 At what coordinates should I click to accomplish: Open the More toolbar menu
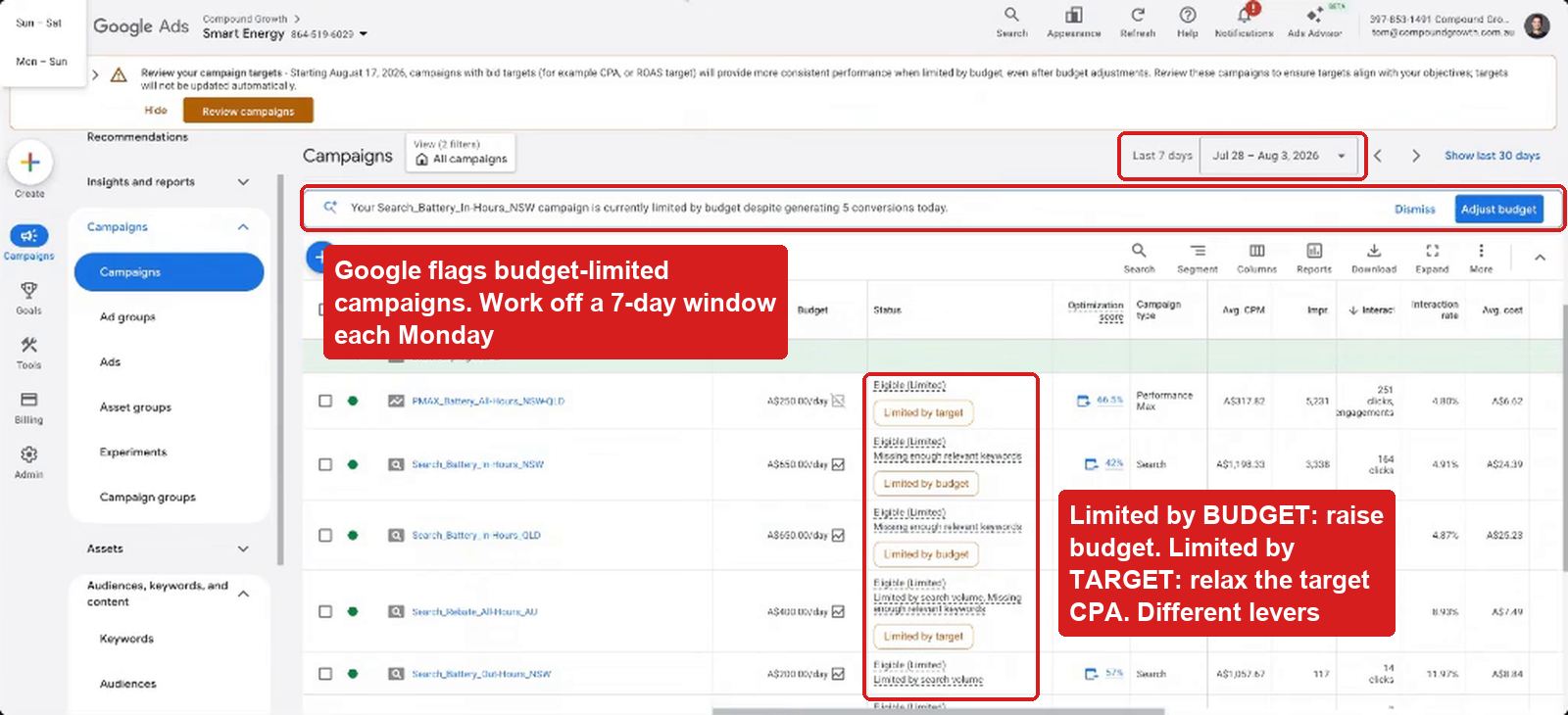(x=1481, y=258)
